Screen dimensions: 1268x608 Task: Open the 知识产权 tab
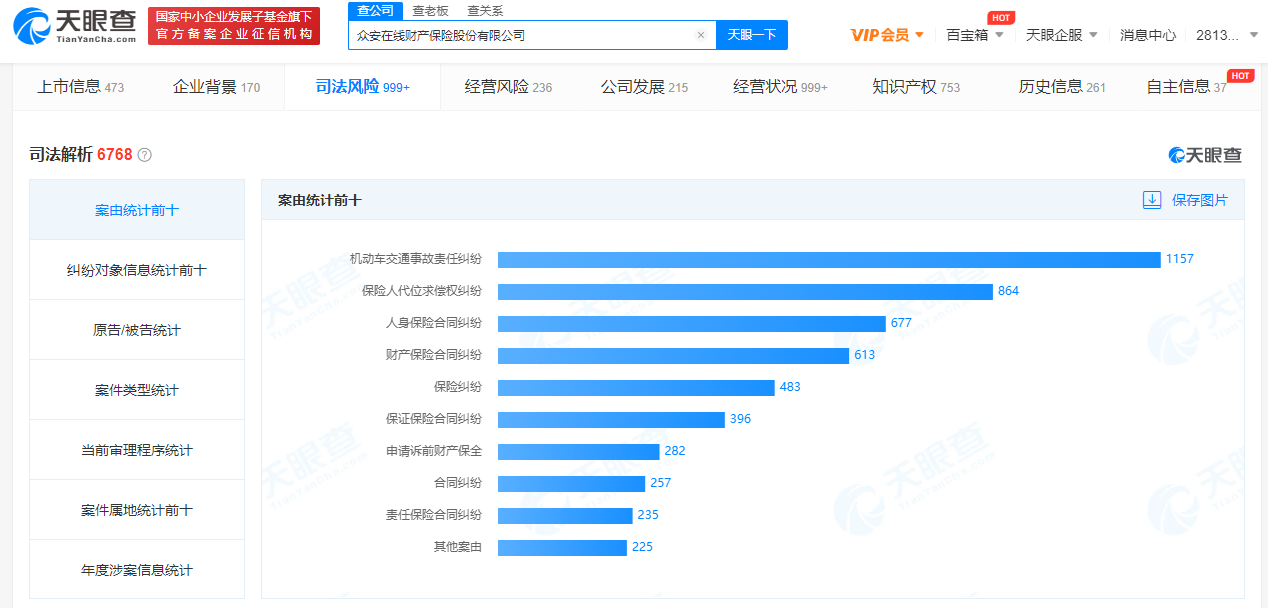pos(915,87)
